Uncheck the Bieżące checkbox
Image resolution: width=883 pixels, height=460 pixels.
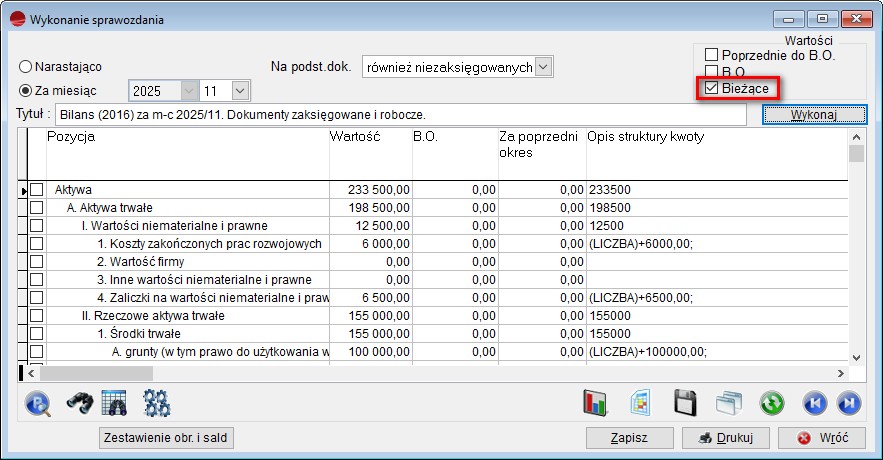coord(712,89)
